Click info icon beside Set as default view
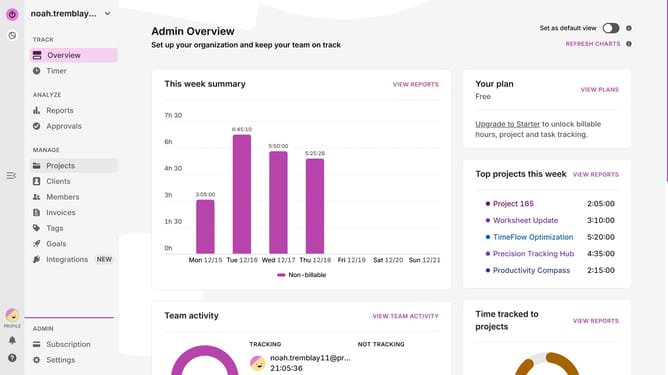668x375 pixels. pos(629,28)
